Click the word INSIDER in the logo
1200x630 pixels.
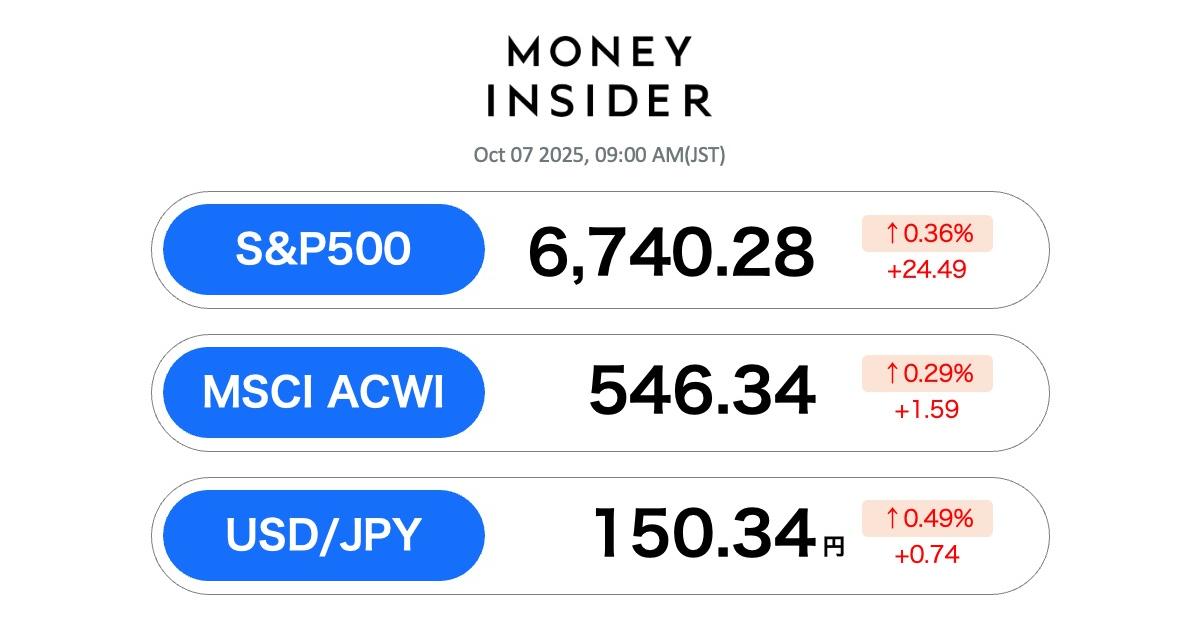[x=600, y=100]
